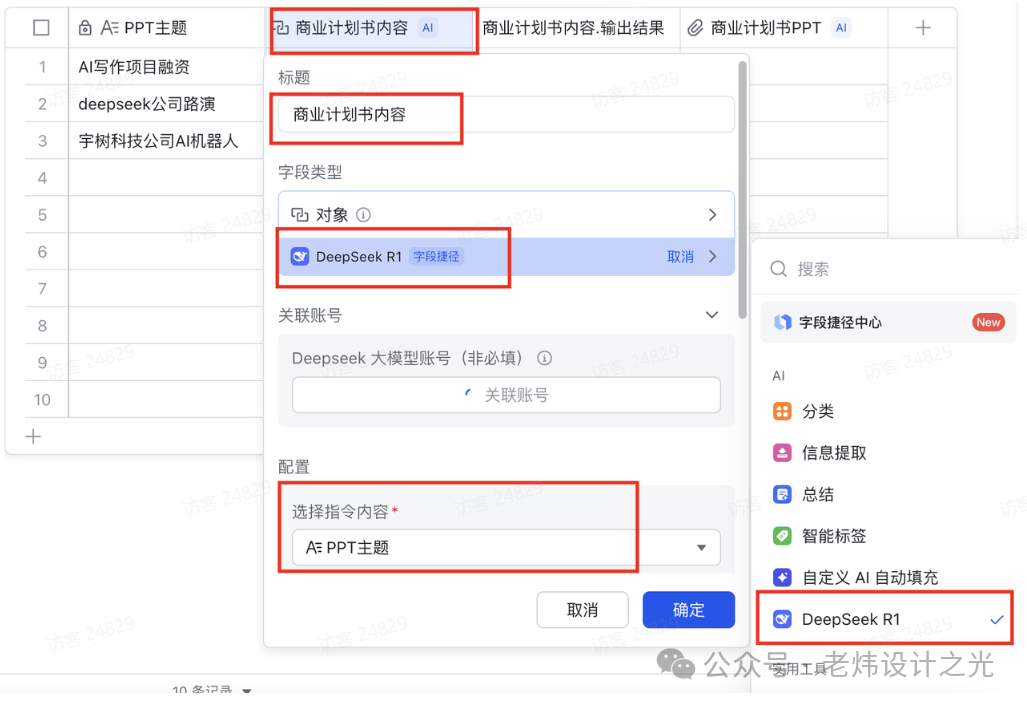Click the green 智能标签 icon
1027x706 pixels.
pyautogui.click(x=782, y=536)
